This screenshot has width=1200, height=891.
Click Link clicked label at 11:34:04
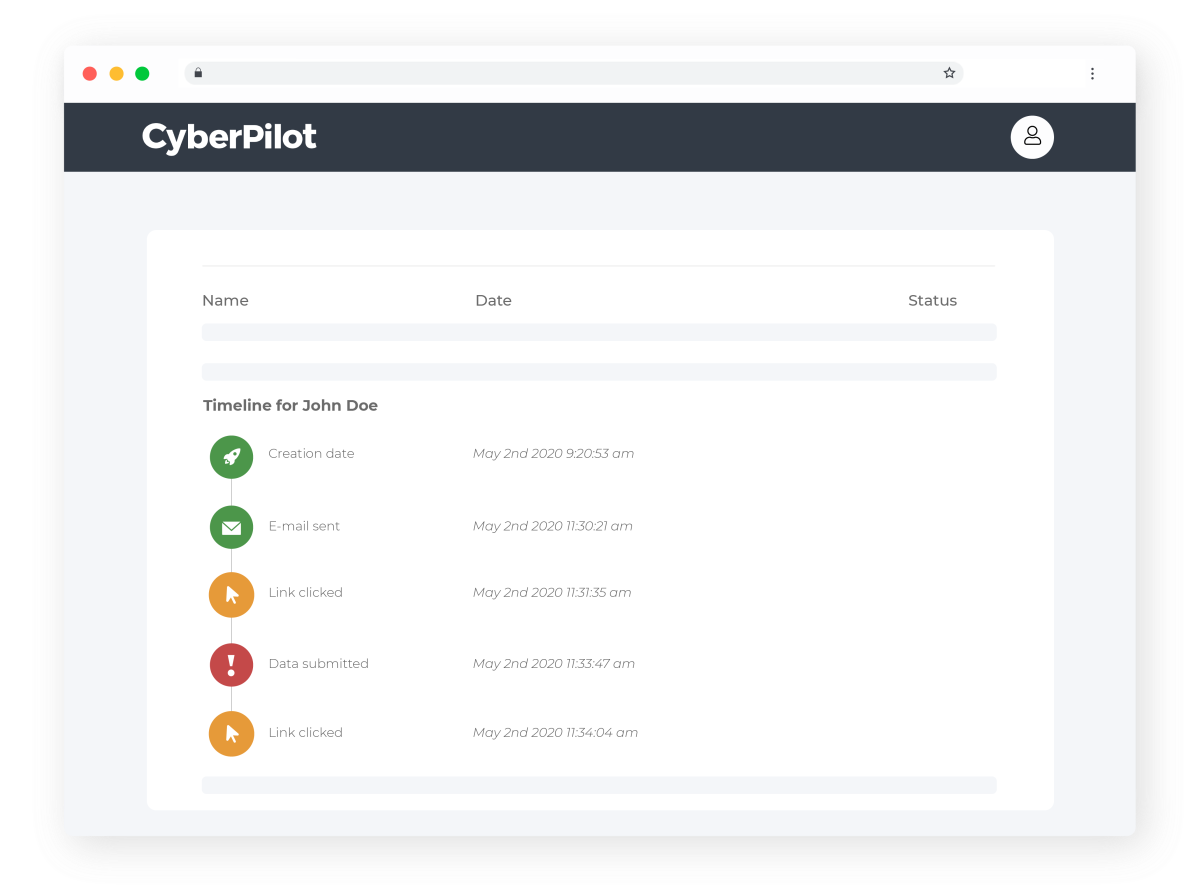305,732
